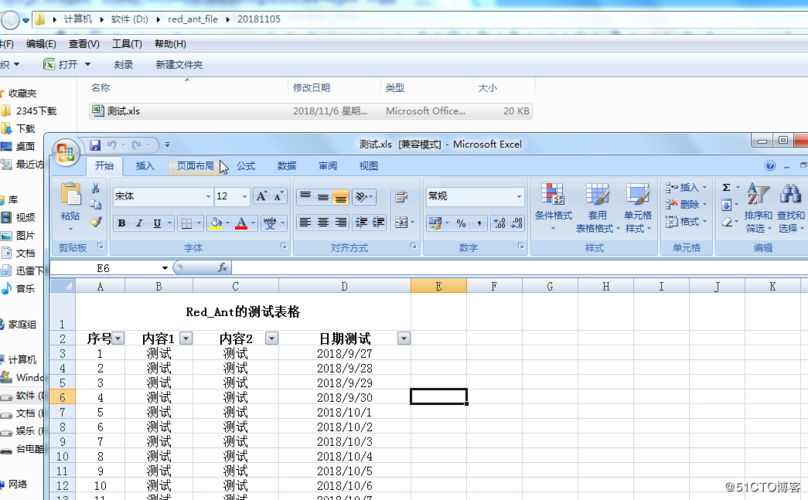Open 工具(T) menu in Explorer window
This screenshot has height=500, width=808.
pyautogui.click(x=127, y=44)
